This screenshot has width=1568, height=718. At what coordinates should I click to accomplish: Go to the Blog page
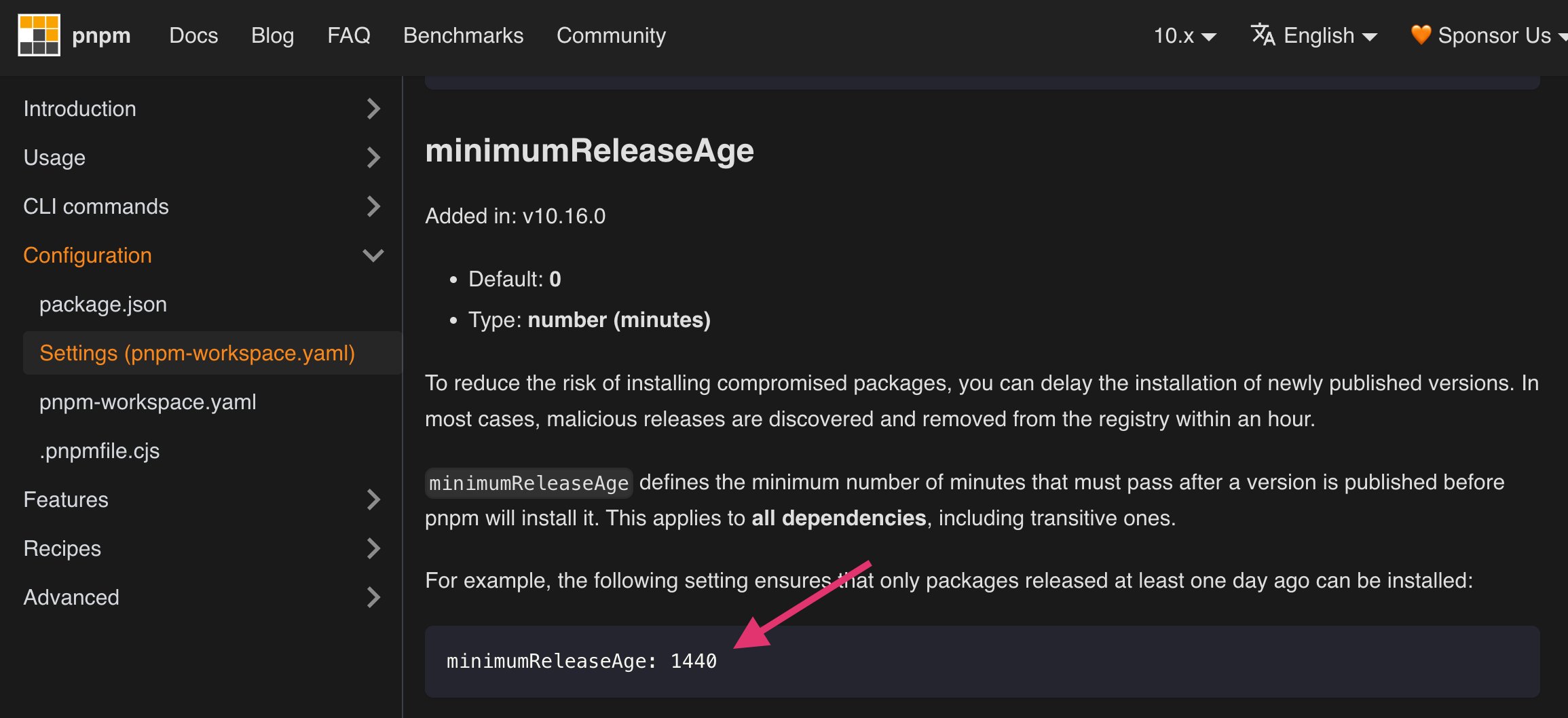tap(273, 35)
